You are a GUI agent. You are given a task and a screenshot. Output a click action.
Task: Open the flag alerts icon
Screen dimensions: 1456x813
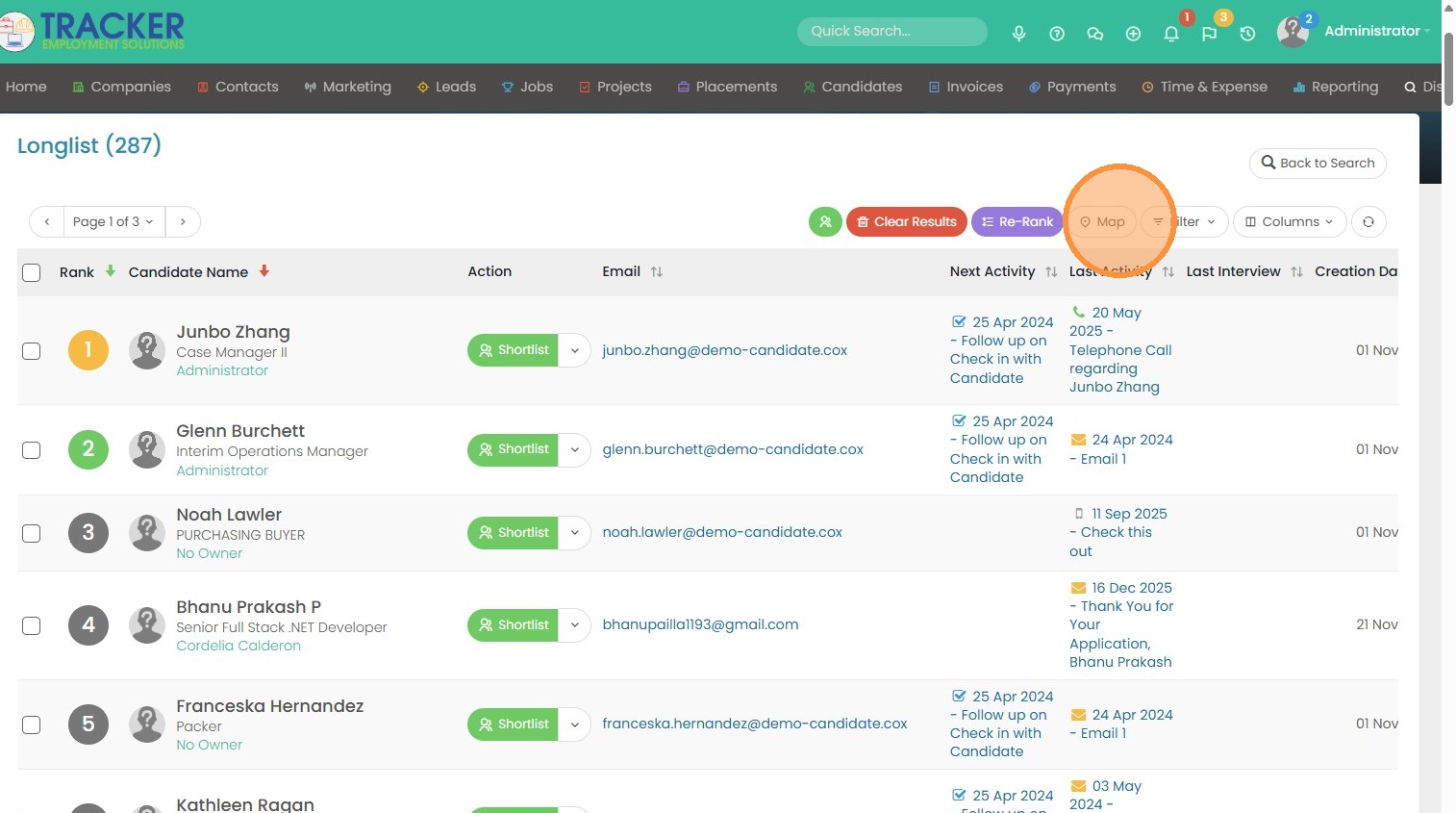[x=1209, y=34]
